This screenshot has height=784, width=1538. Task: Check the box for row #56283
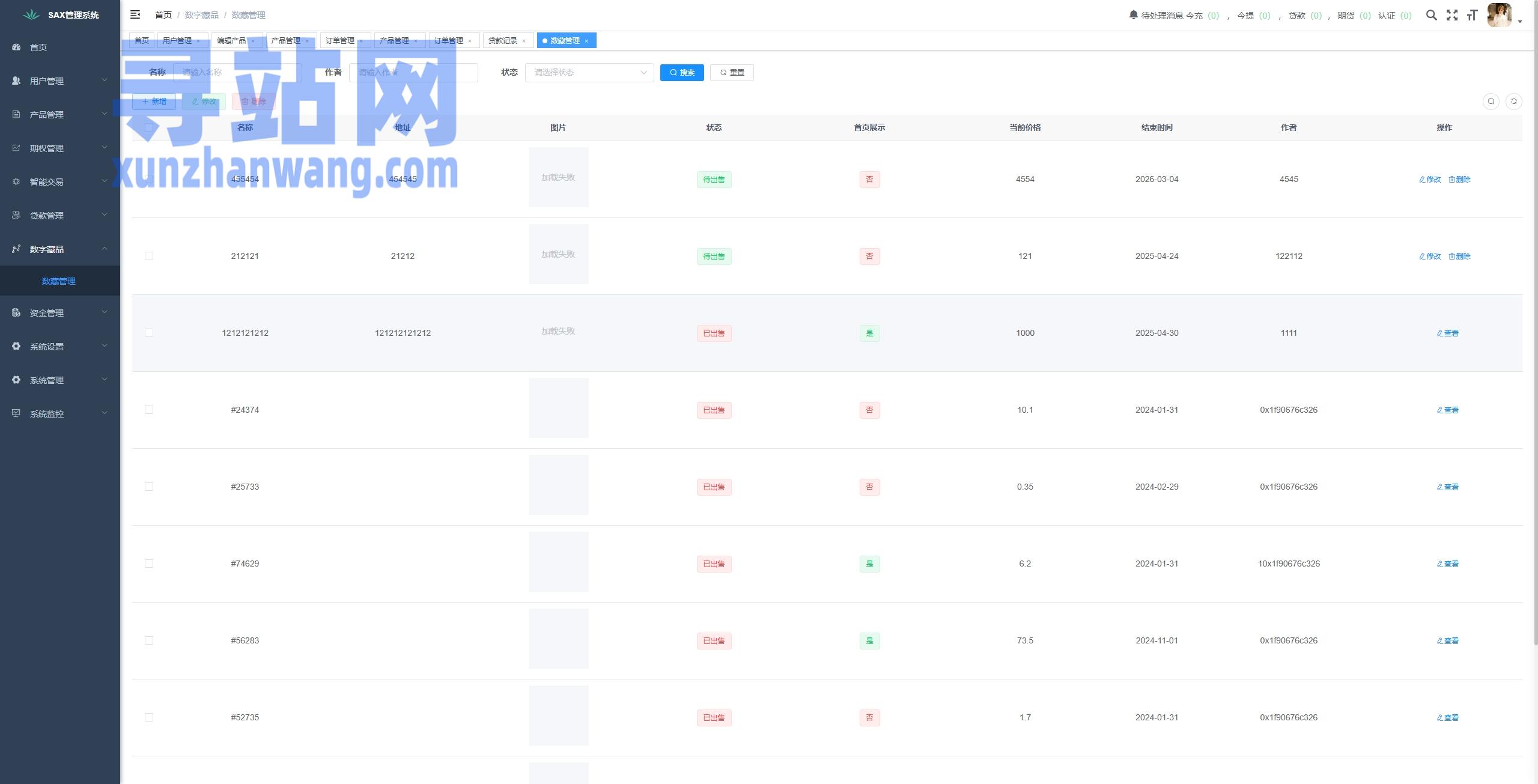point(149,640)
